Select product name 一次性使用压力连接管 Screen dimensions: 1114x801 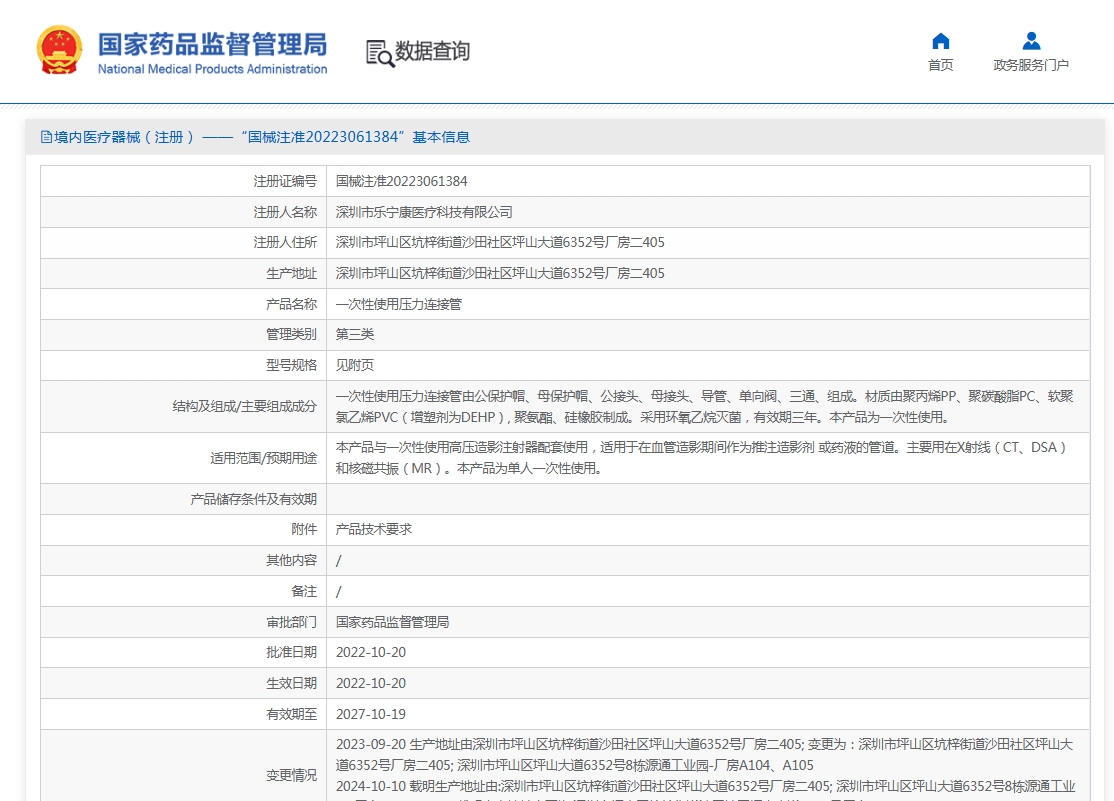click(x=399, y=304)
